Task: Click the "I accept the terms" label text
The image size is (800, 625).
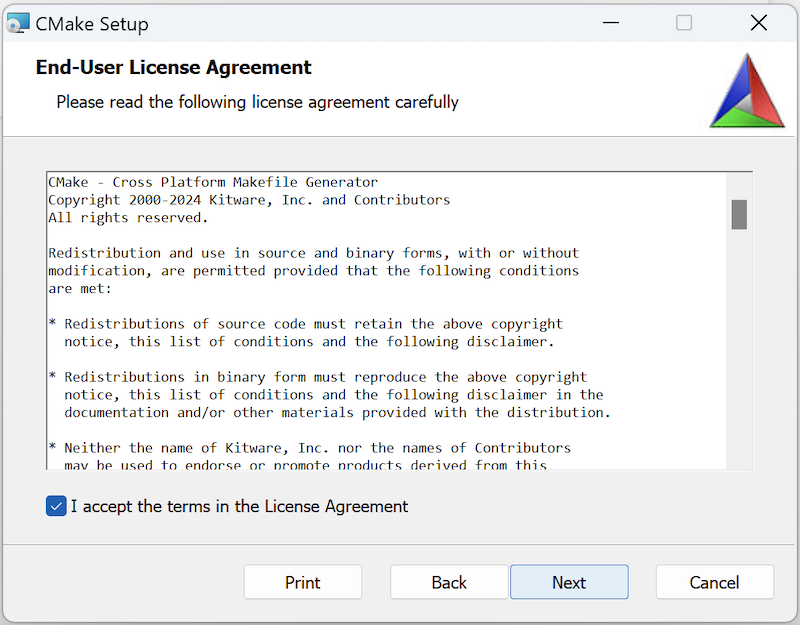Action: tap(239, 506)
